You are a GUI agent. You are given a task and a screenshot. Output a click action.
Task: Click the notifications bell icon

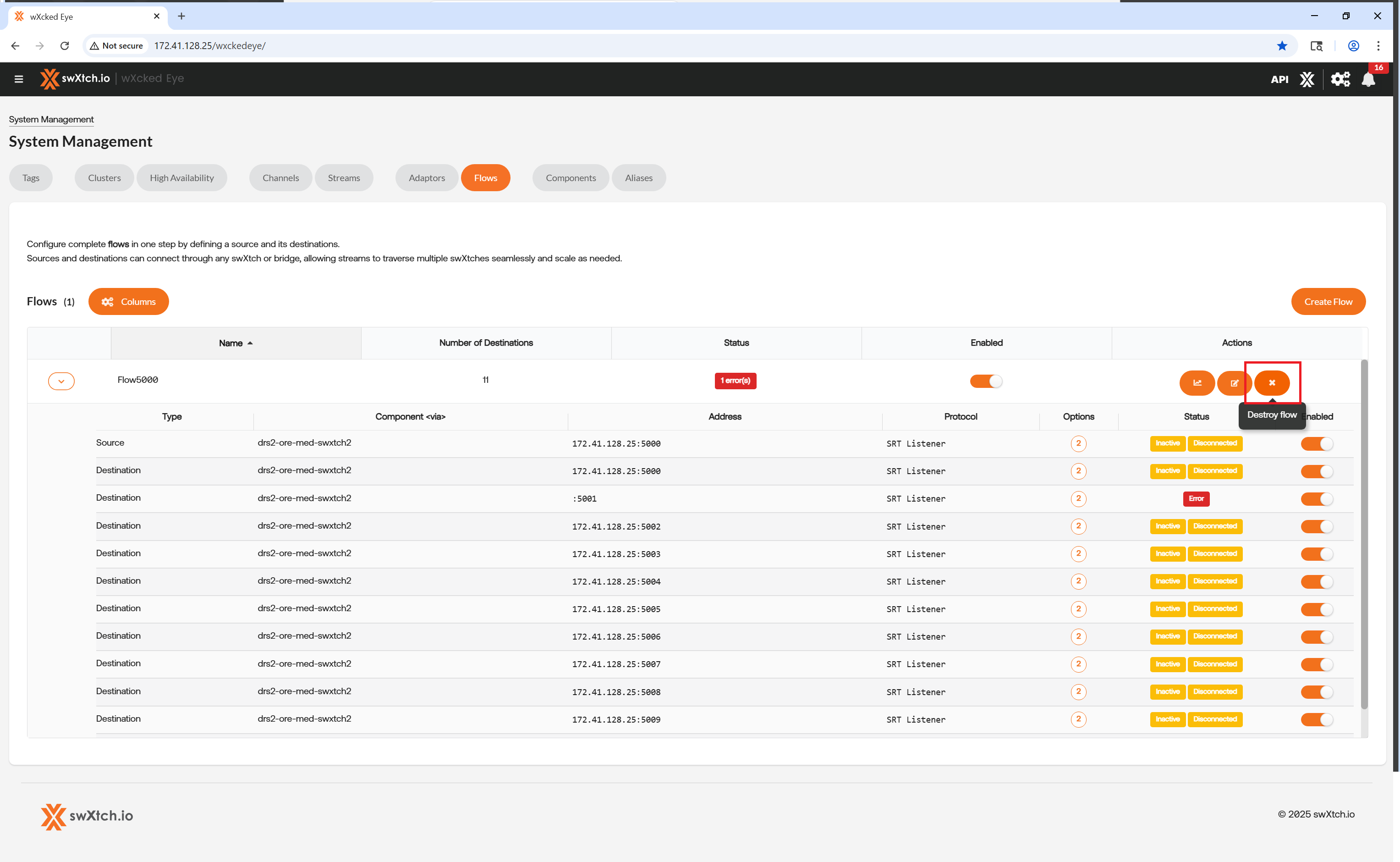point(1368,79)
